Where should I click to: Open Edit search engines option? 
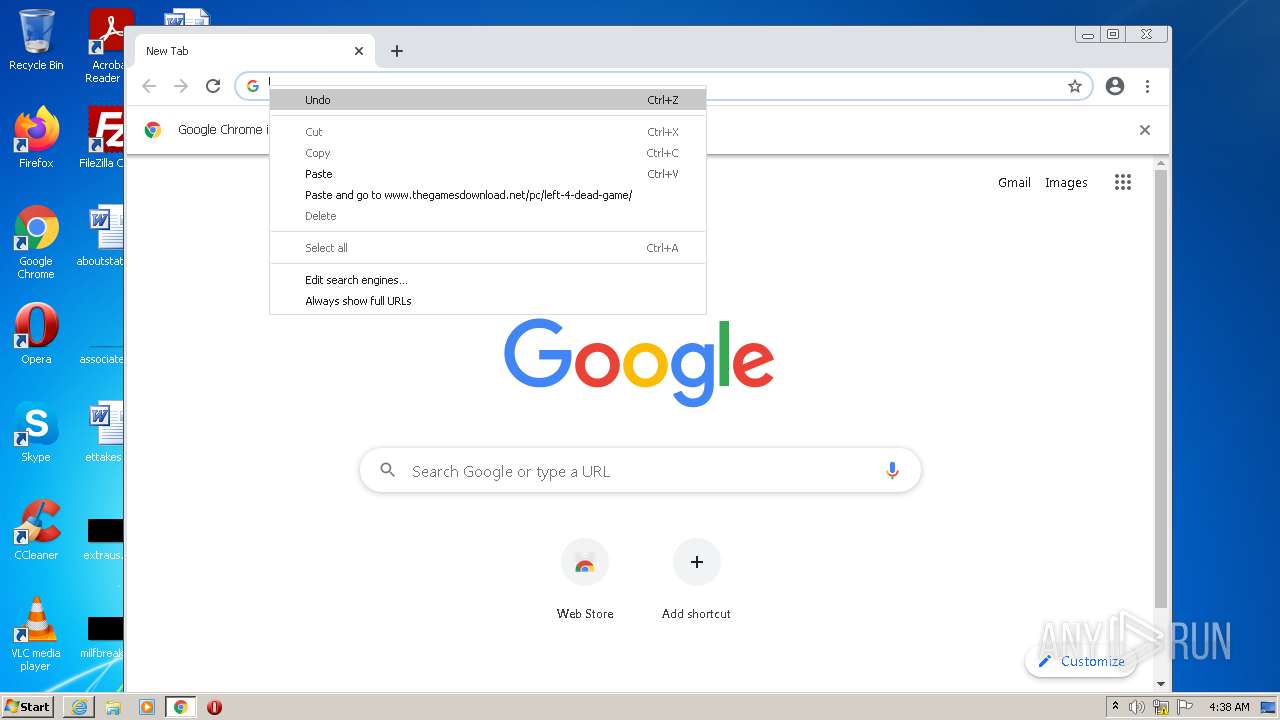(x=488, y=280)
